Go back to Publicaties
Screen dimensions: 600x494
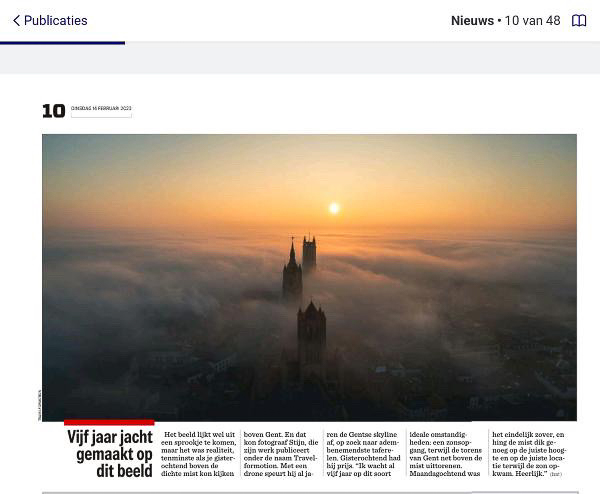[55, 21]
